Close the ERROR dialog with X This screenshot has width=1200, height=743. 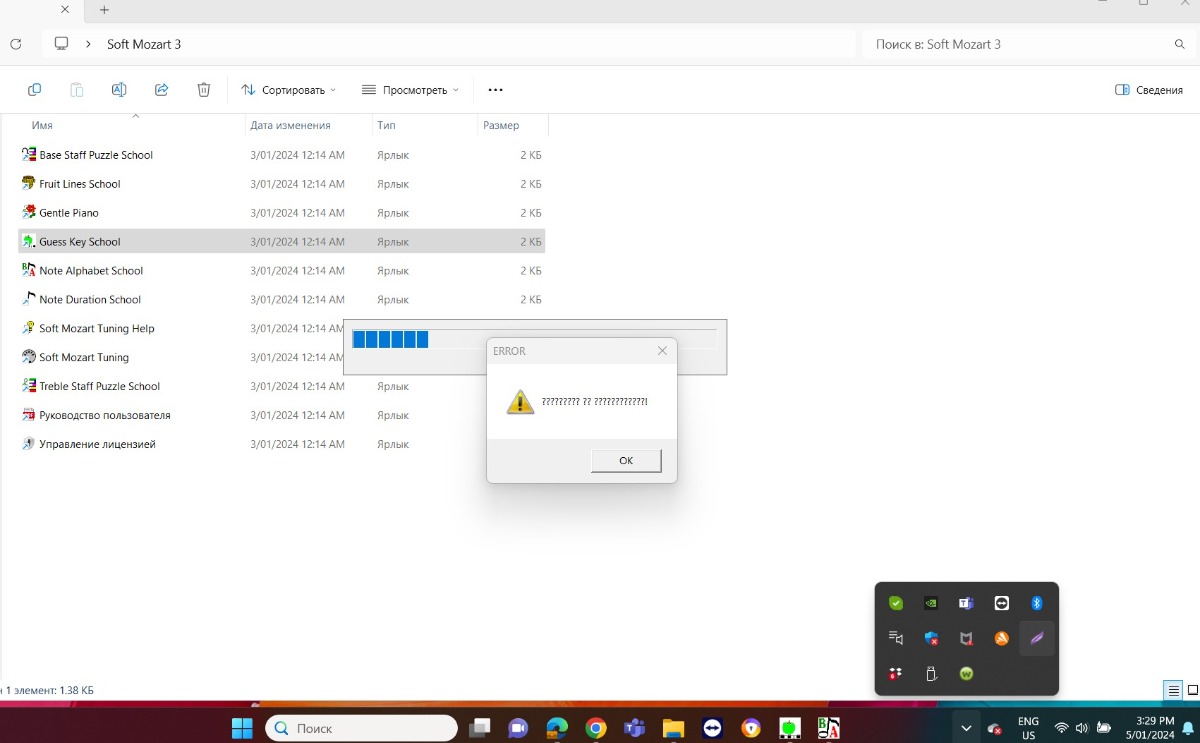click(662, 351)
